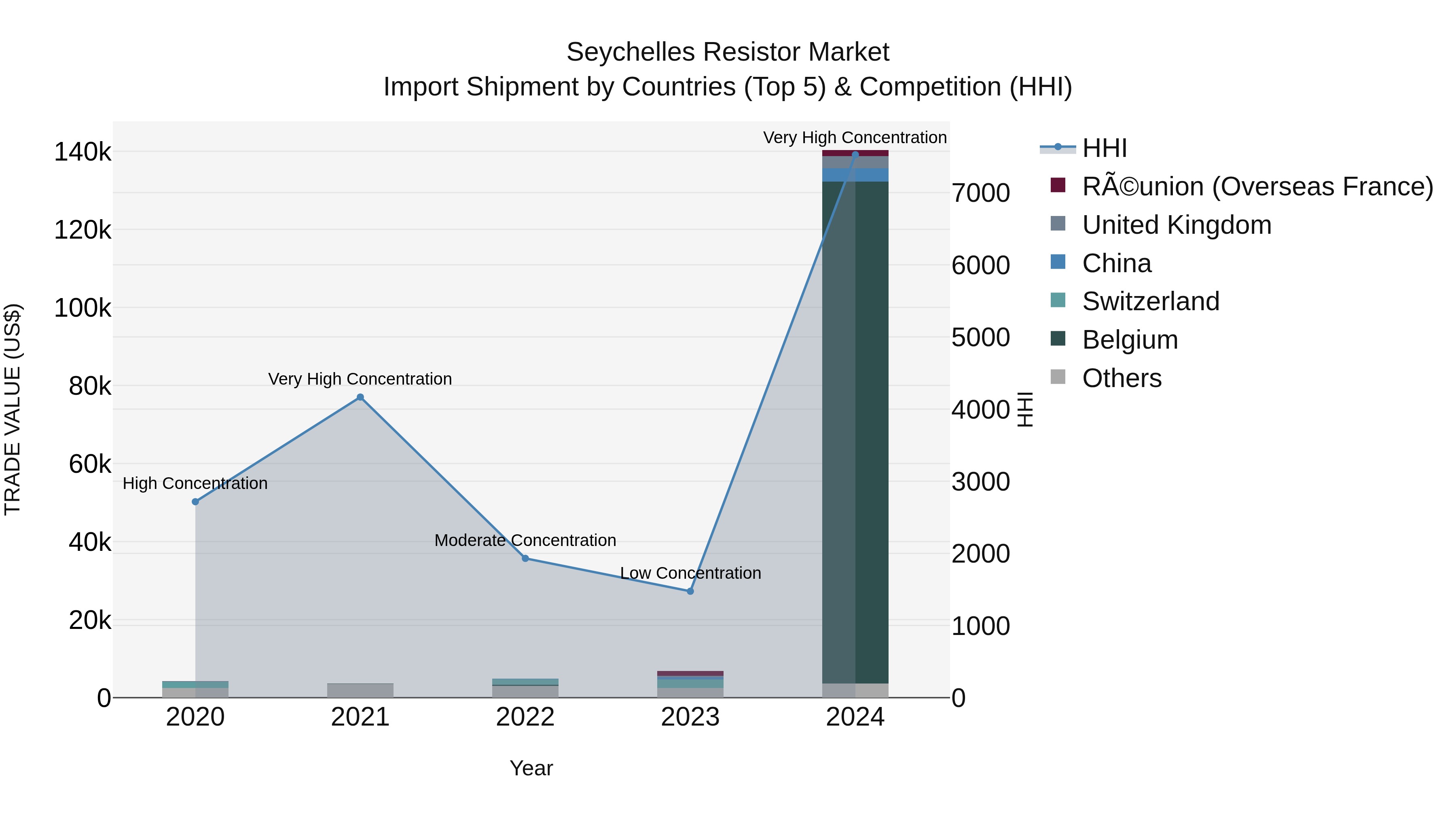This screenshot has height=819, width=1456.
Task: Click the teal Switzerland legend swatch
Action: pos(1058,300)
